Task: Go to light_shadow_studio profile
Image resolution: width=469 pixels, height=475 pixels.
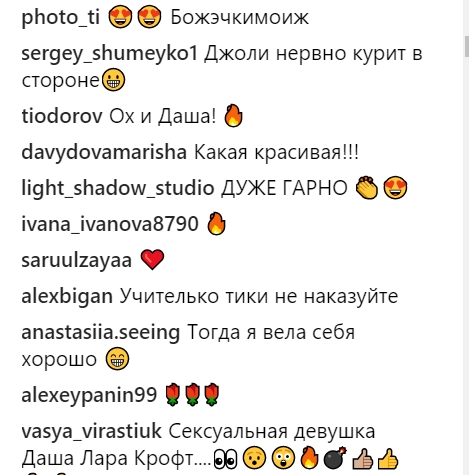Action: (x=118, y=188)
